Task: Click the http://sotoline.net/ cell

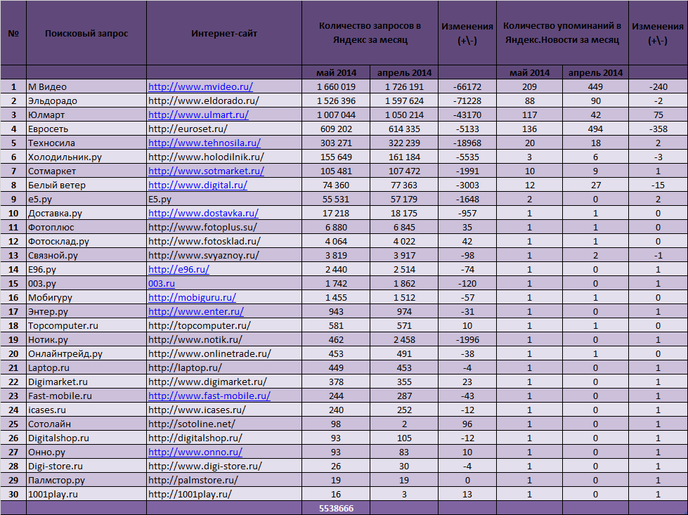Action: tap(224, 424)
